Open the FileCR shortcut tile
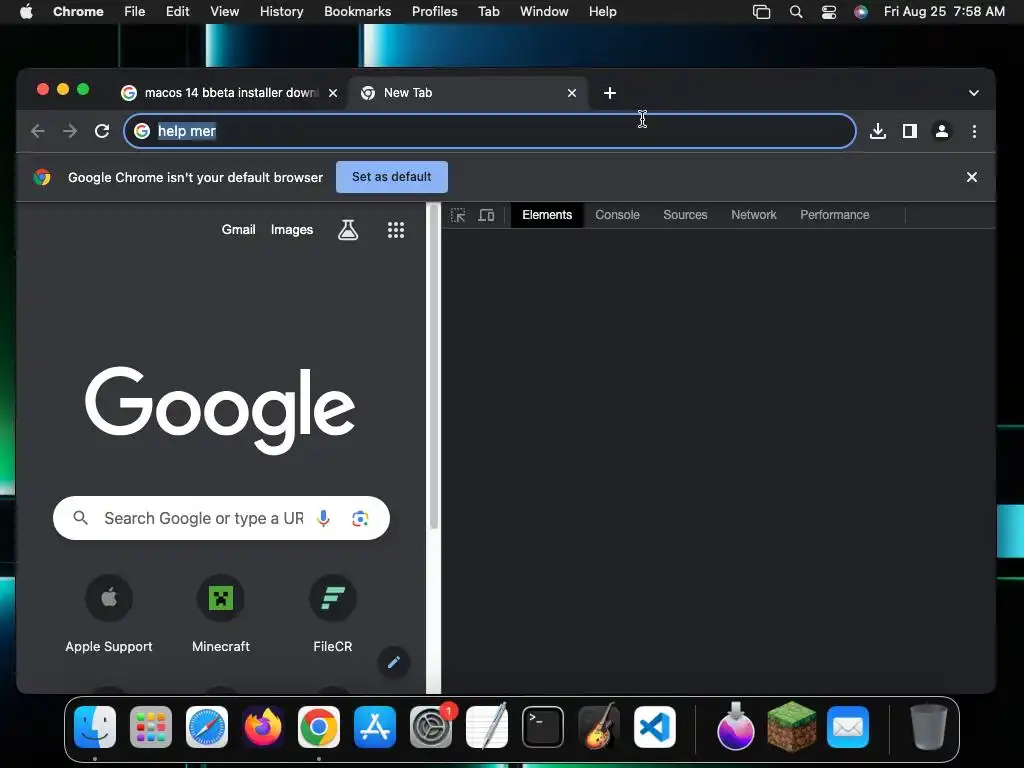This screenshot has height=768, width=1024. pos(333,615)
